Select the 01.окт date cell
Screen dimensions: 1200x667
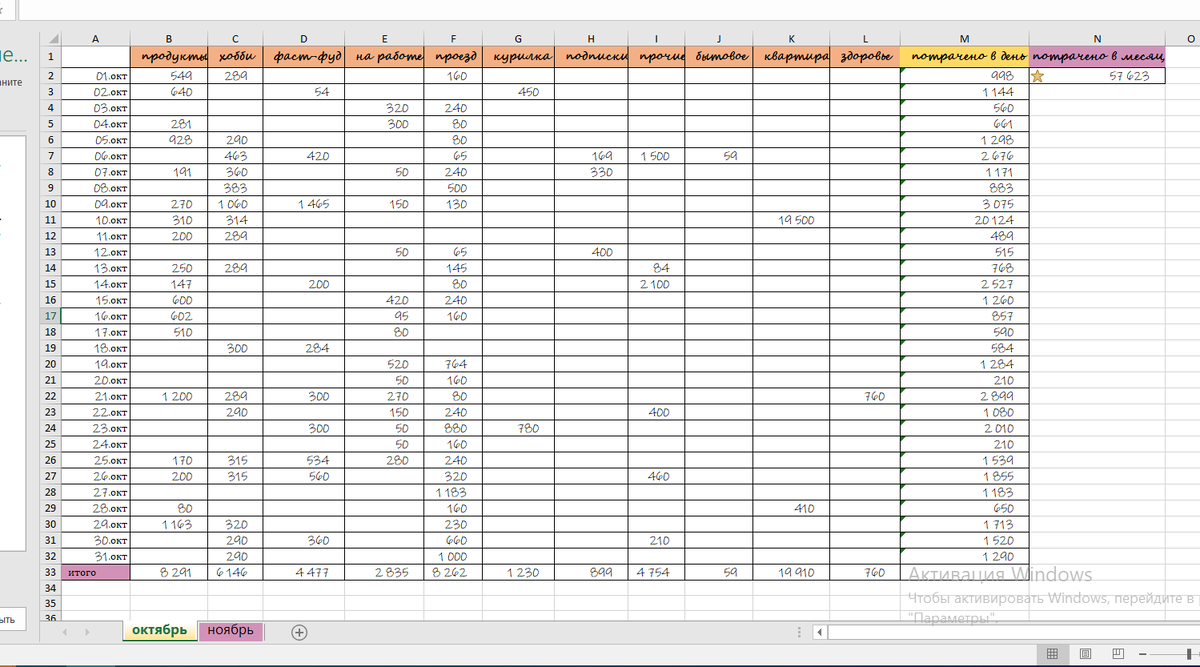coord(96,76)
